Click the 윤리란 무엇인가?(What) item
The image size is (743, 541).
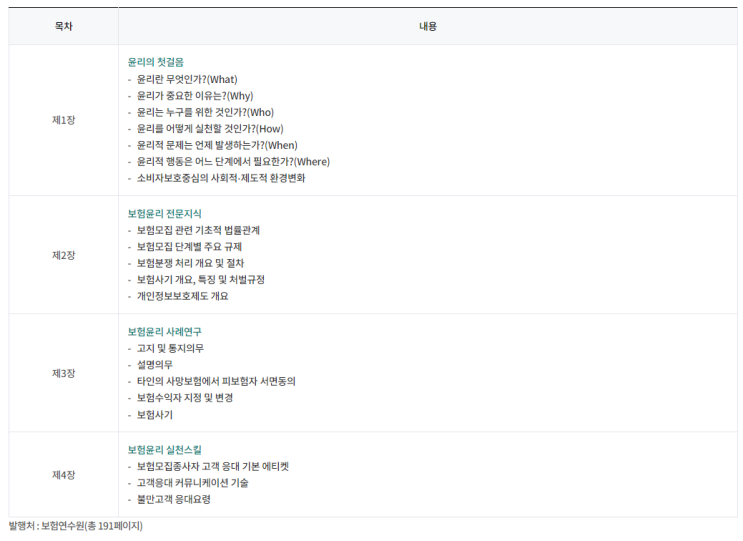point(187,79)
